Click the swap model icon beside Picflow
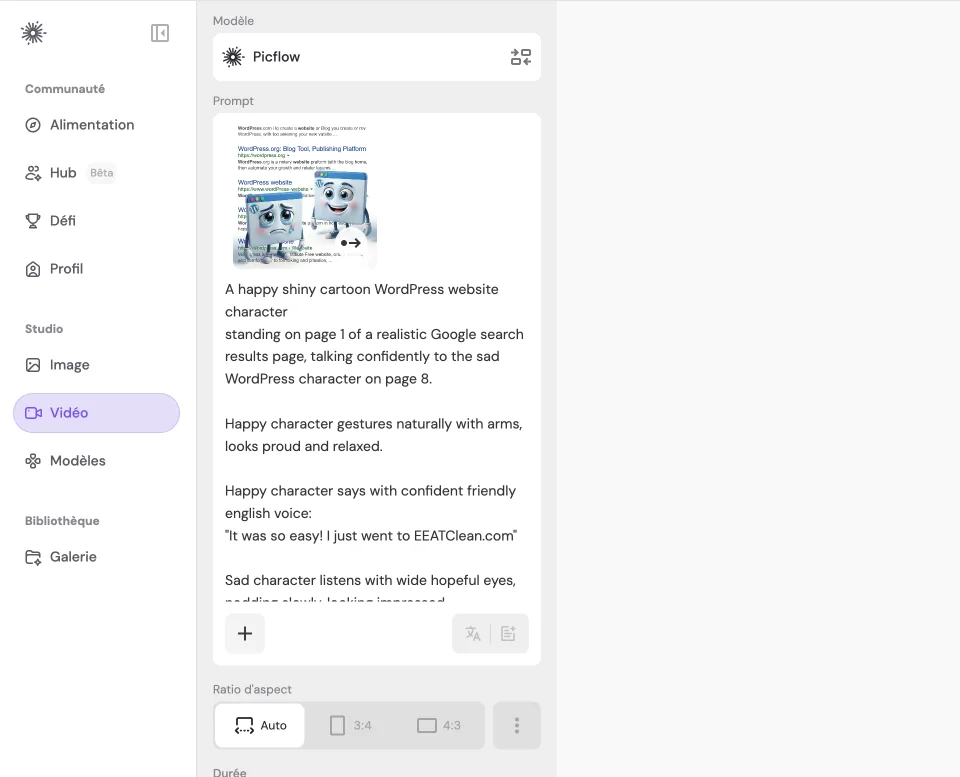The image size is (960, 777). [x=520, y=57]
